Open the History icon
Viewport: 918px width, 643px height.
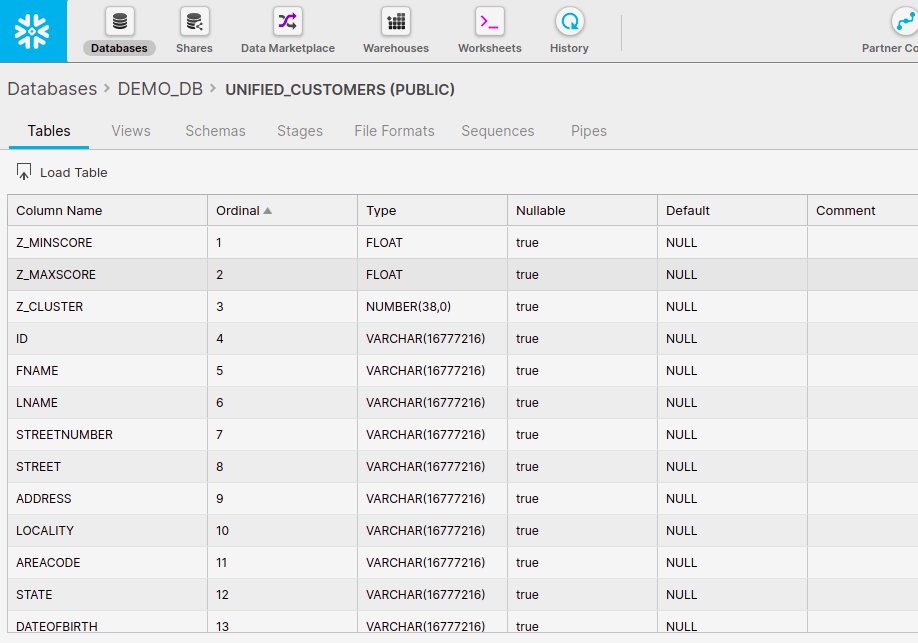point(569,22)
